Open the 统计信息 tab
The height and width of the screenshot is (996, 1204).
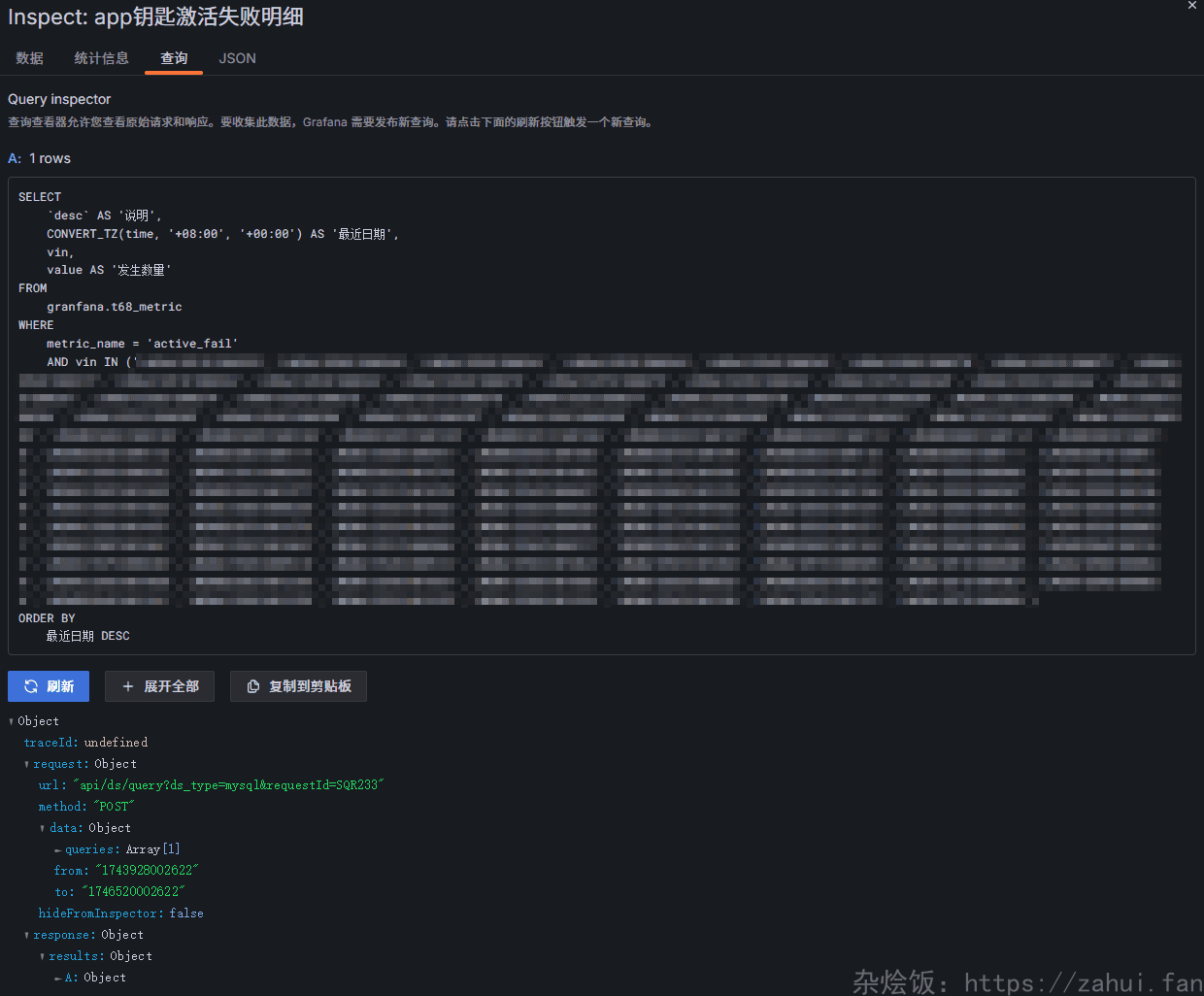(101, 58)
